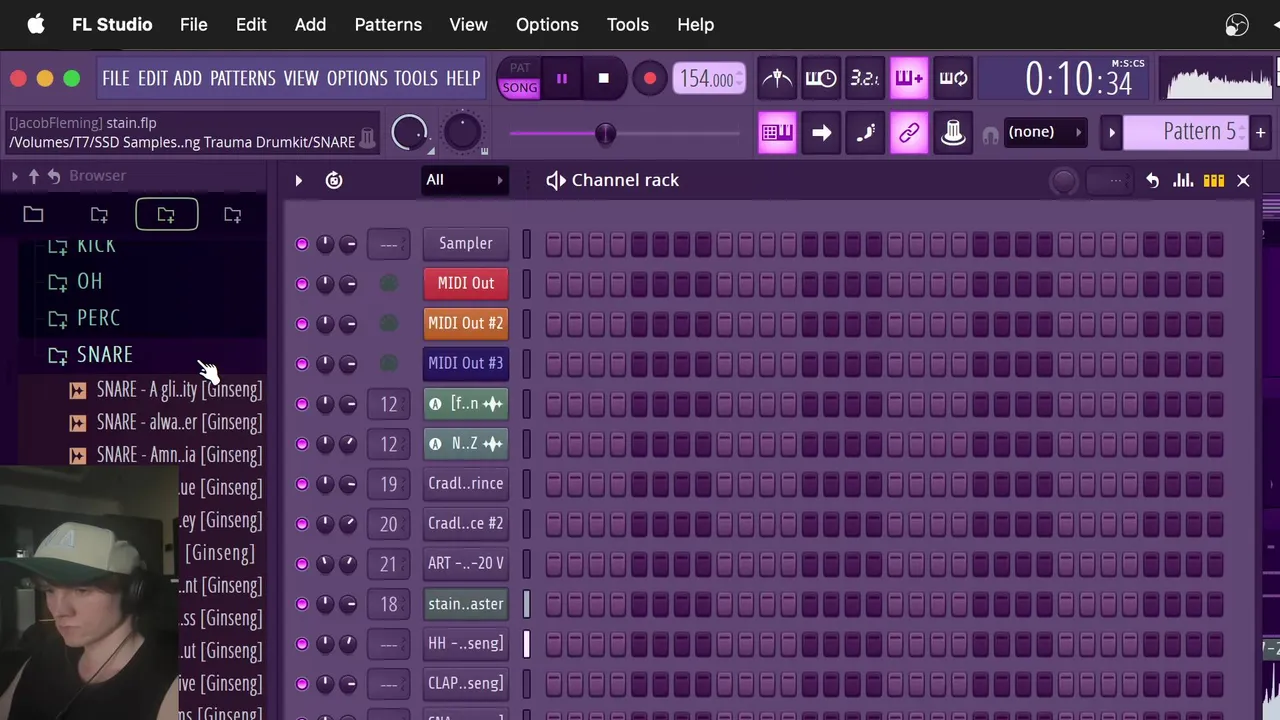Select the fourth folder-plus browser tab
This screenshot has height=720, width=1280.
click(232, 214)
